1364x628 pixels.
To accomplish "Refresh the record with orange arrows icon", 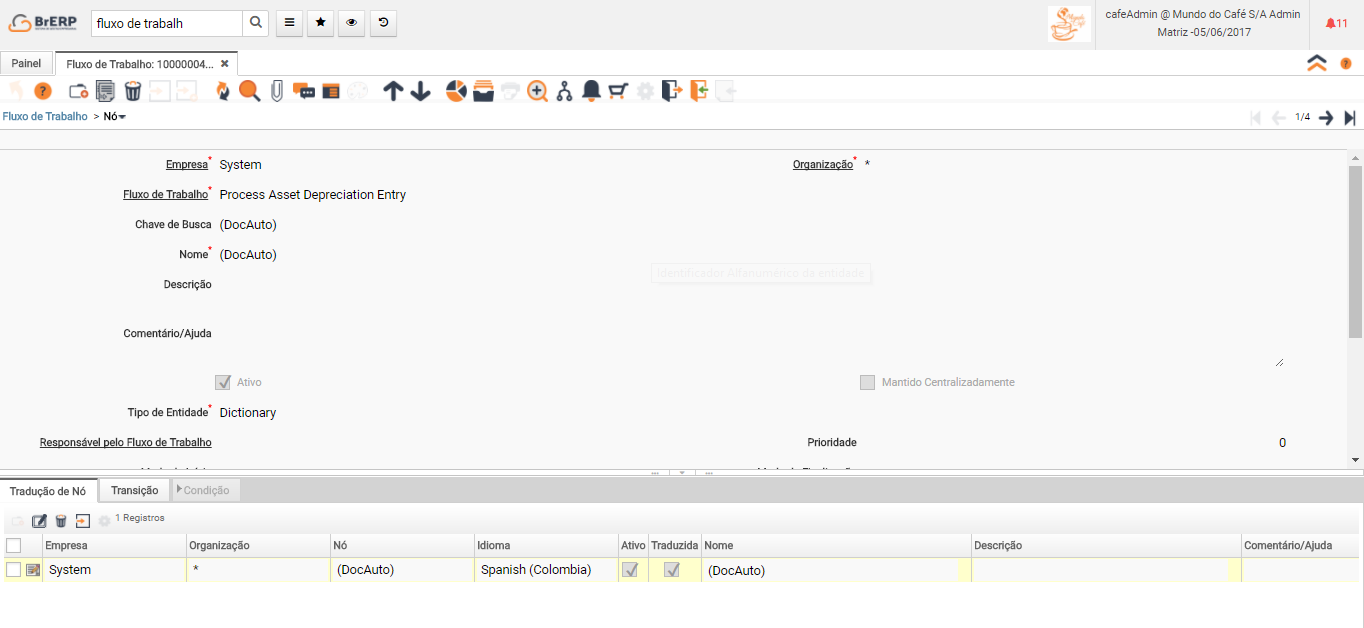I will pos(223,91).
